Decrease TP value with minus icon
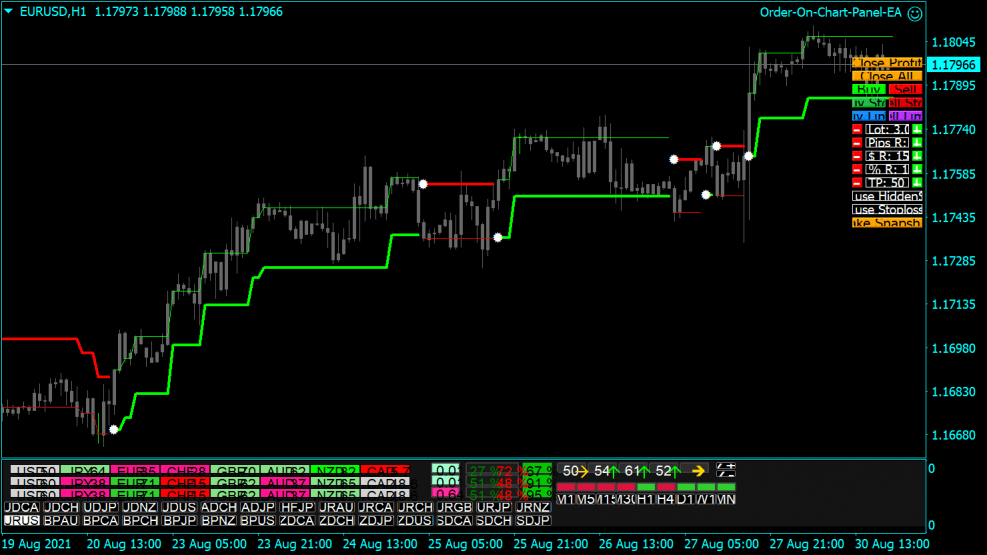 pos(857,182)
